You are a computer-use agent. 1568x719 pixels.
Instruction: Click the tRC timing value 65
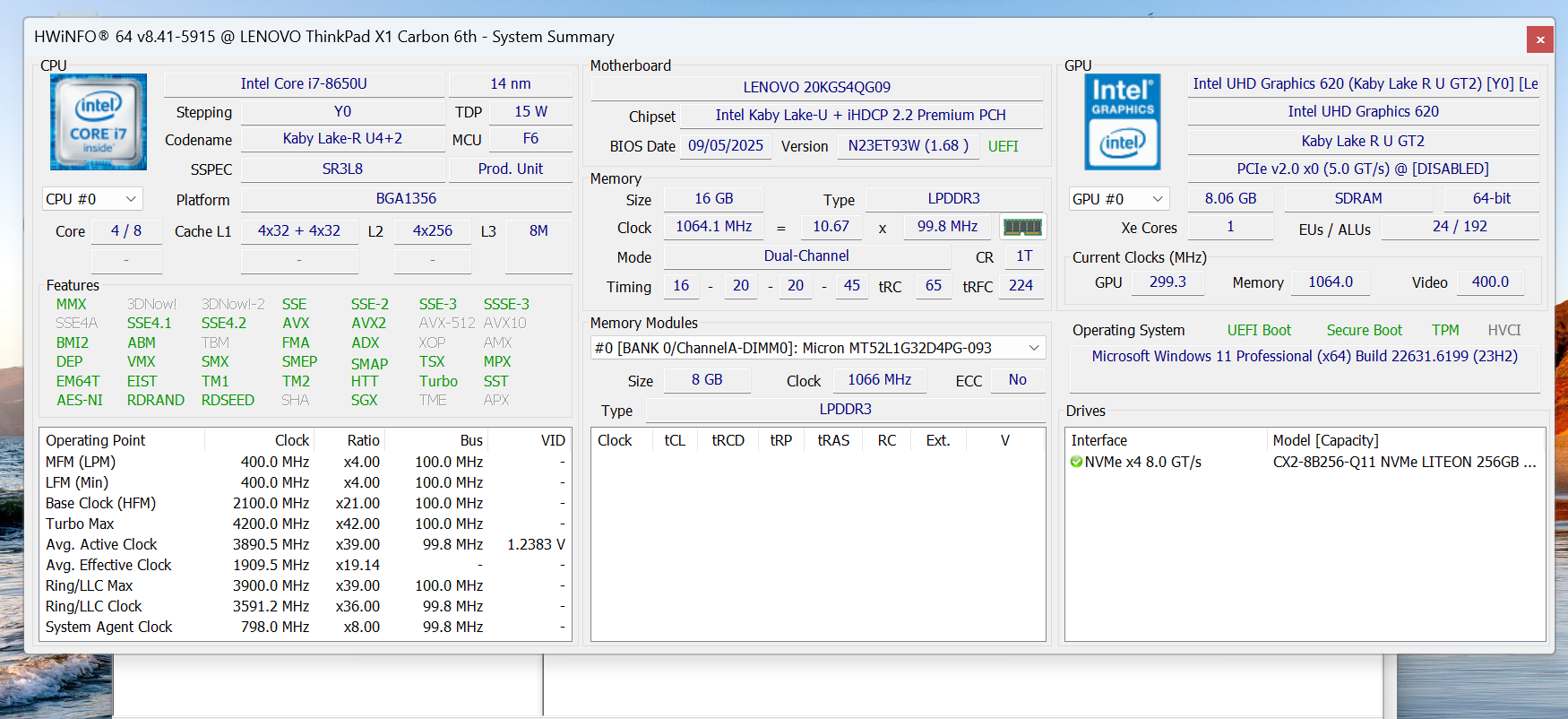point(934,286)
